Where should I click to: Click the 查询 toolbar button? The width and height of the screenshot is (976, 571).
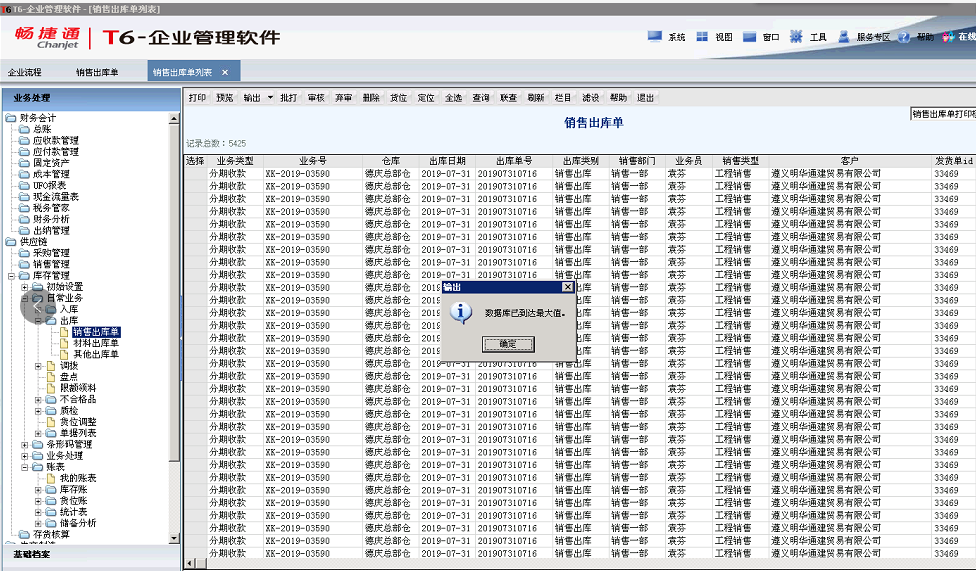(x=481, y=98)
